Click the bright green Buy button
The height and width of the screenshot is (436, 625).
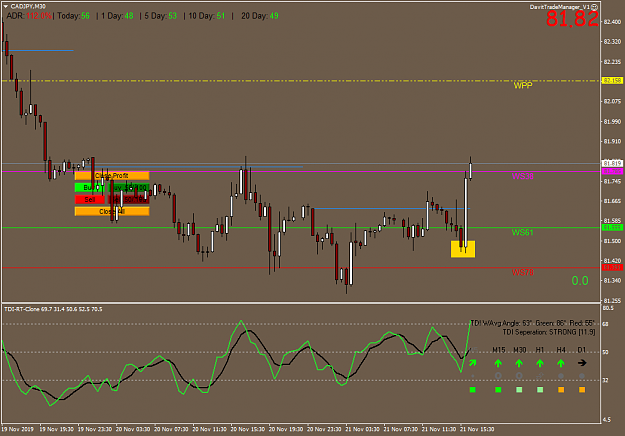pos(90,187)
